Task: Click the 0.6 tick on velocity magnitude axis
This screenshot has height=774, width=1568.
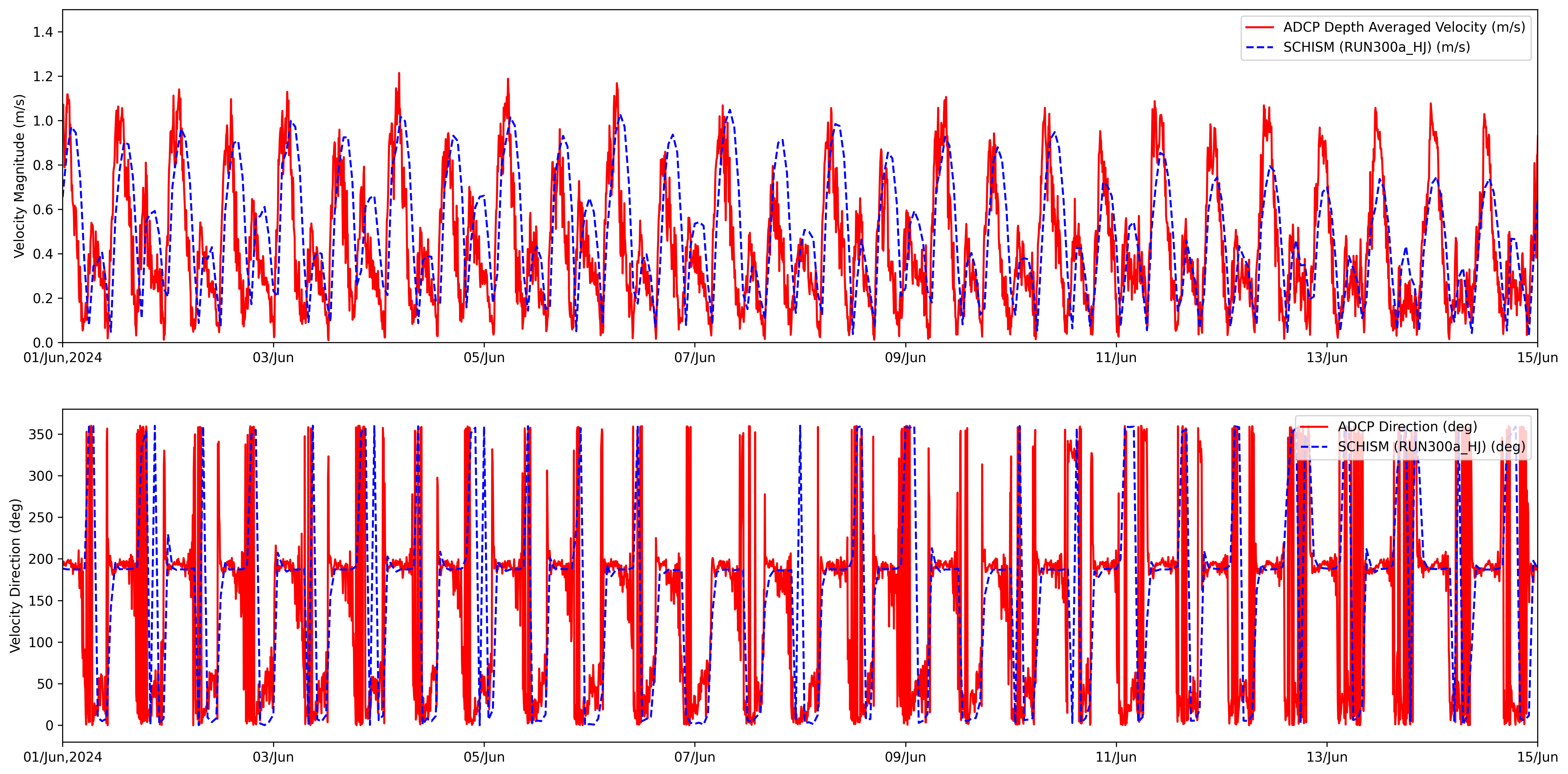Action: 43,210
